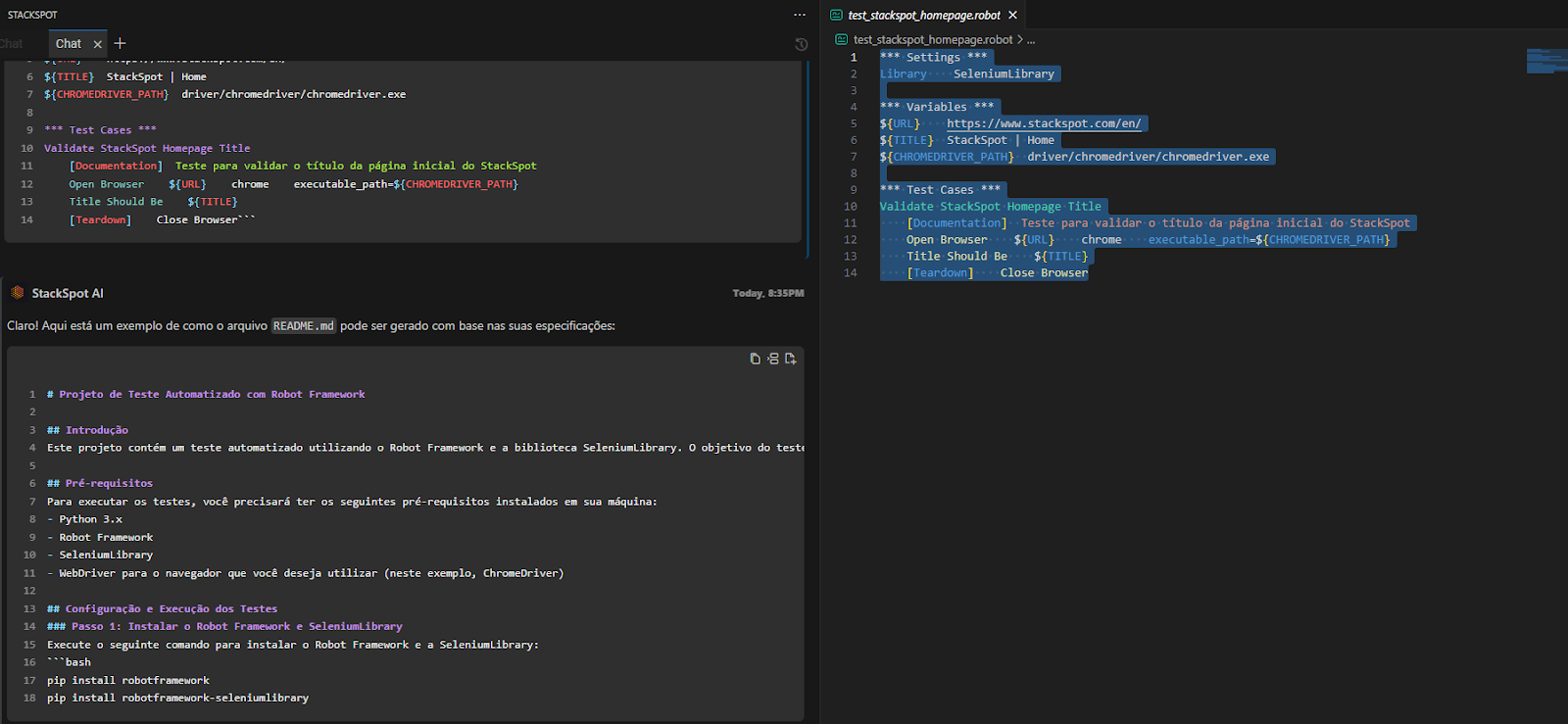Screen dimensions: 1568x724
Task: Click the editor minimap preview
Action: coord(1546,61)
